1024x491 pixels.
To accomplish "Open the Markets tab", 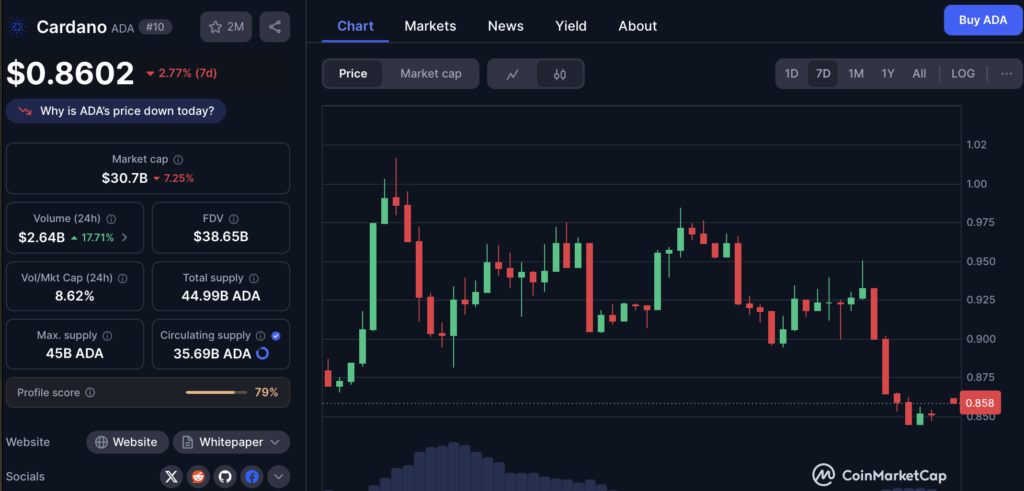I will pyautogui.click(x=430, y=26).
